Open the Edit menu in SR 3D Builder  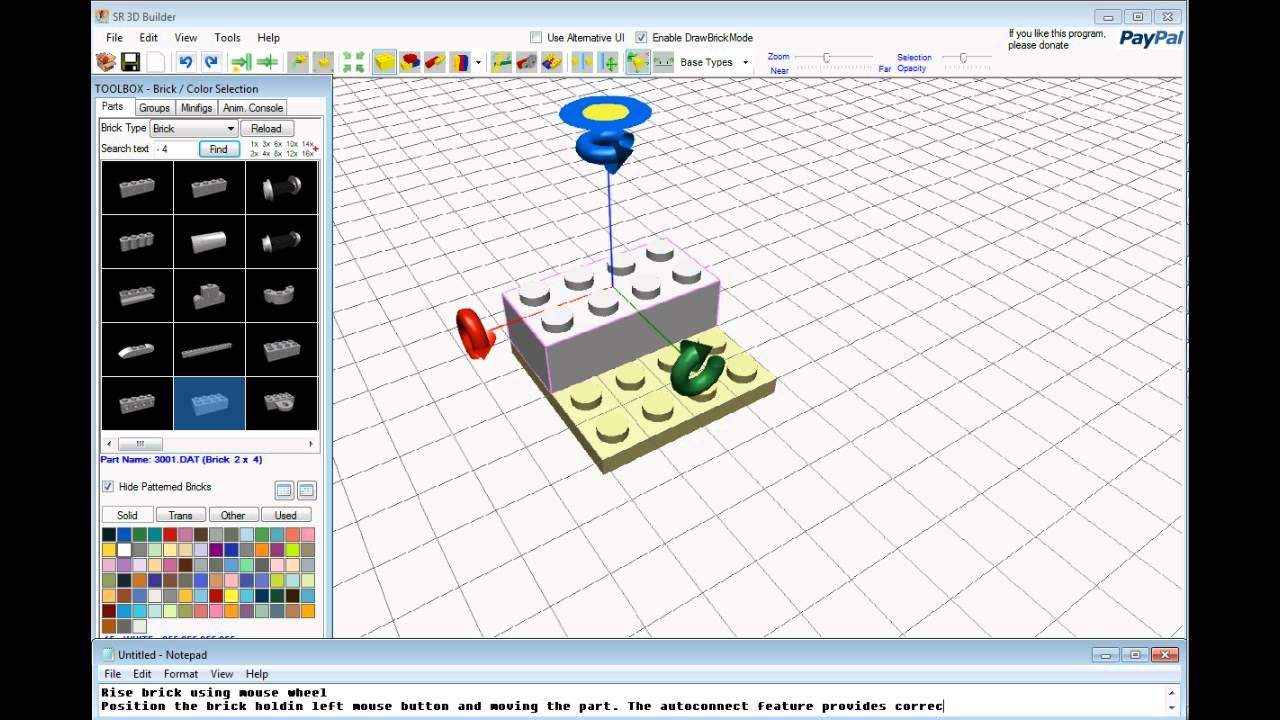pos(148,37)
